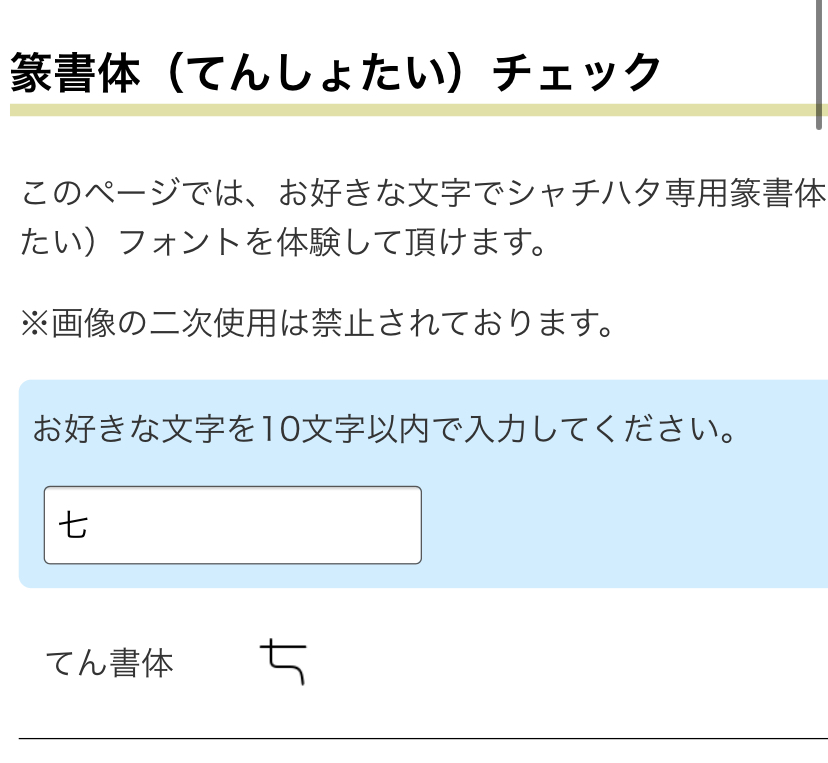Click the 七 character inside the input box

click(x=73, y=525)
